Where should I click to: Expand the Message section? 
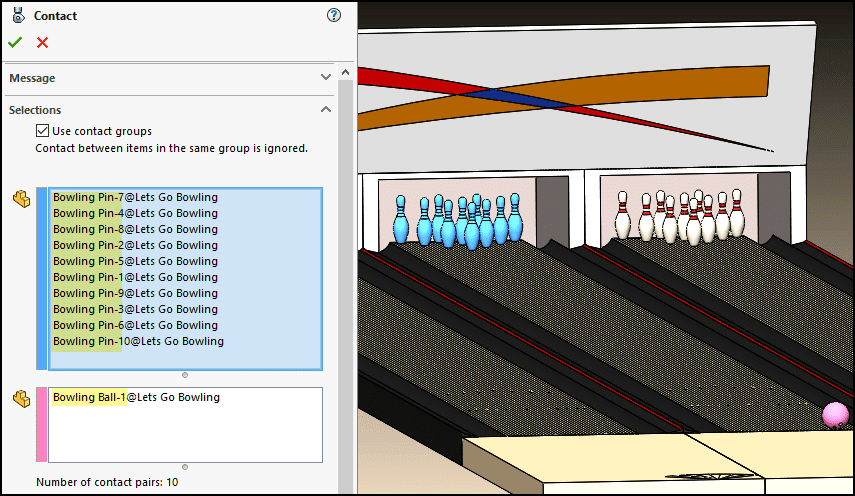(326, 77)
